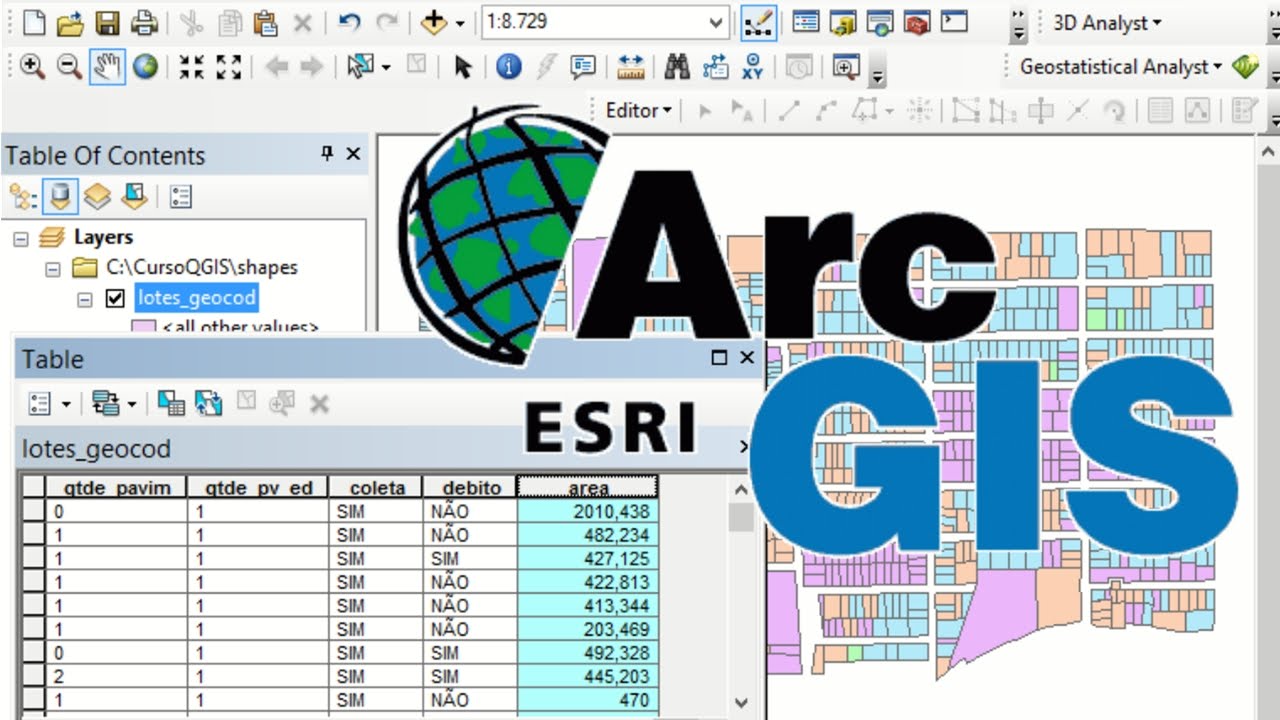The width and height of the screenshot is (1280, 720).
Task: Create a Viewer Window
Action: [x=846, y=67]
